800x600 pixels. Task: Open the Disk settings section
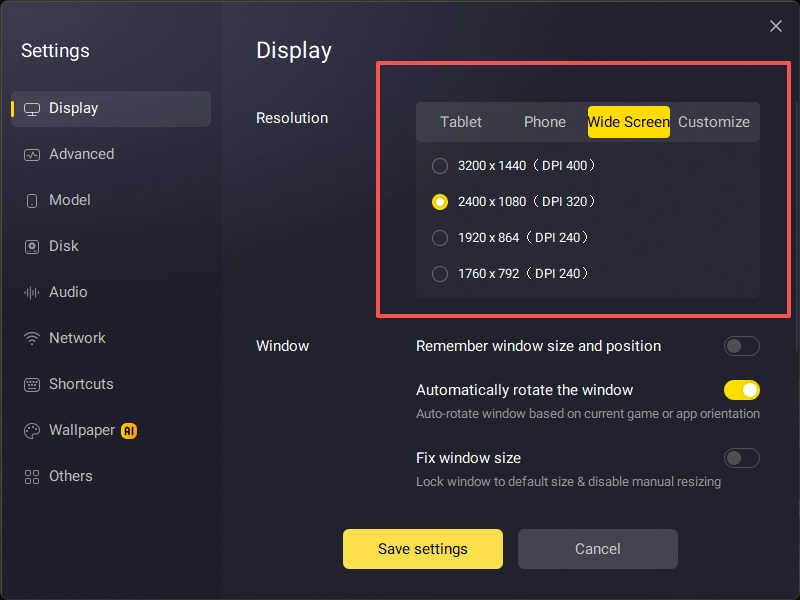(x=111, y=246)
